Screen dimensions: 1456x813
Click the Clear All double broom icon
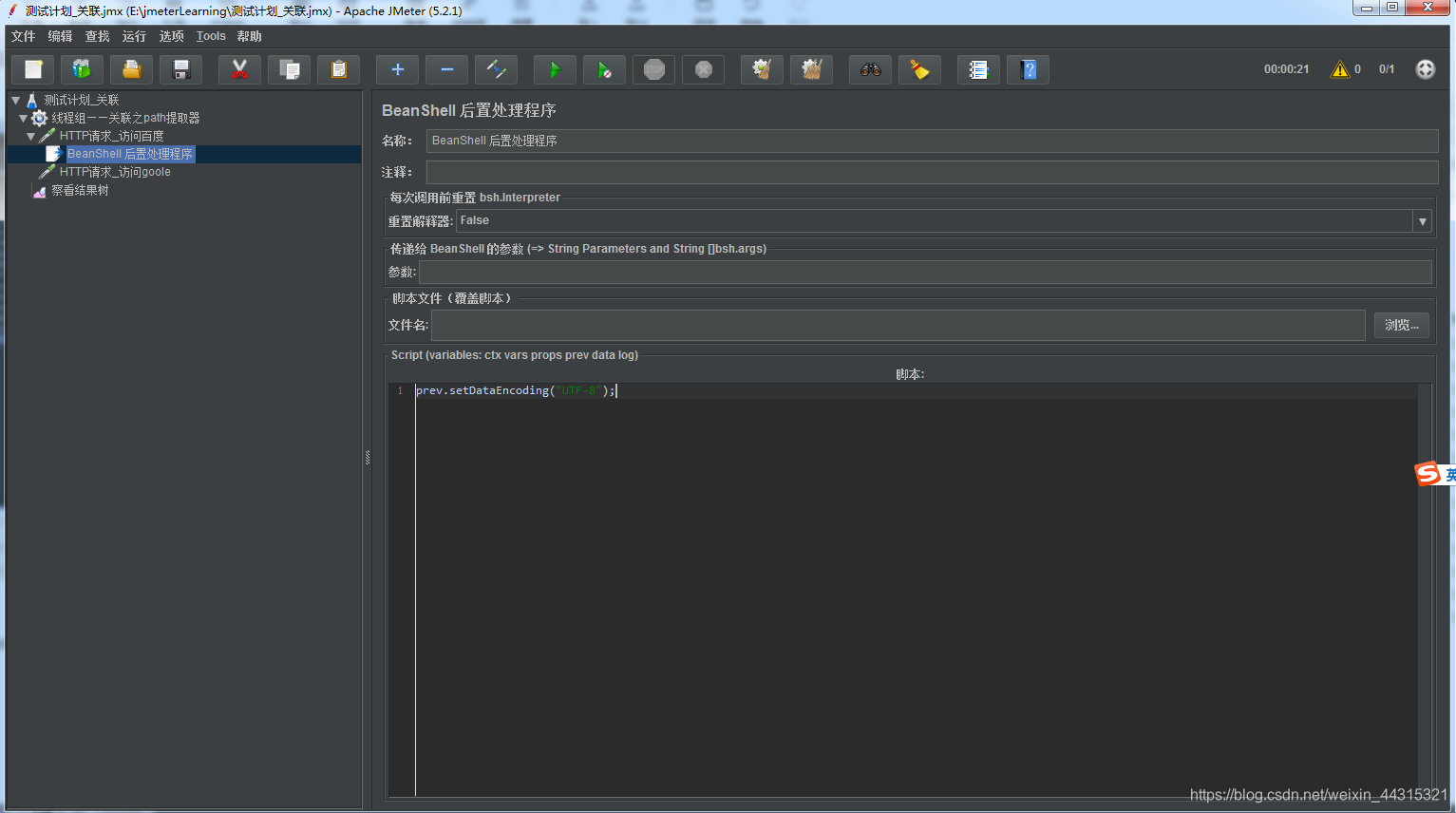click(811, 69)
